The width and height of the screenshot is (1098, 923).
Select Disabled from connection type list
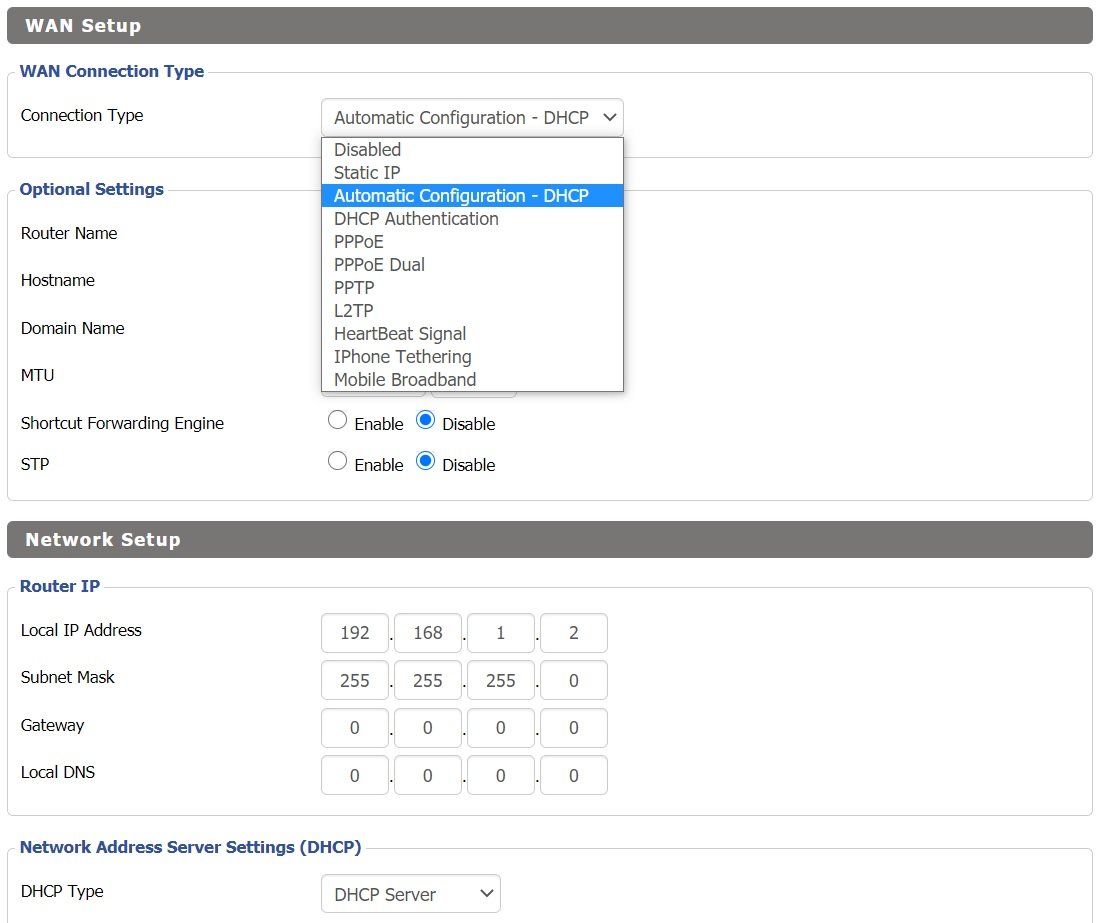click(367, 150)
